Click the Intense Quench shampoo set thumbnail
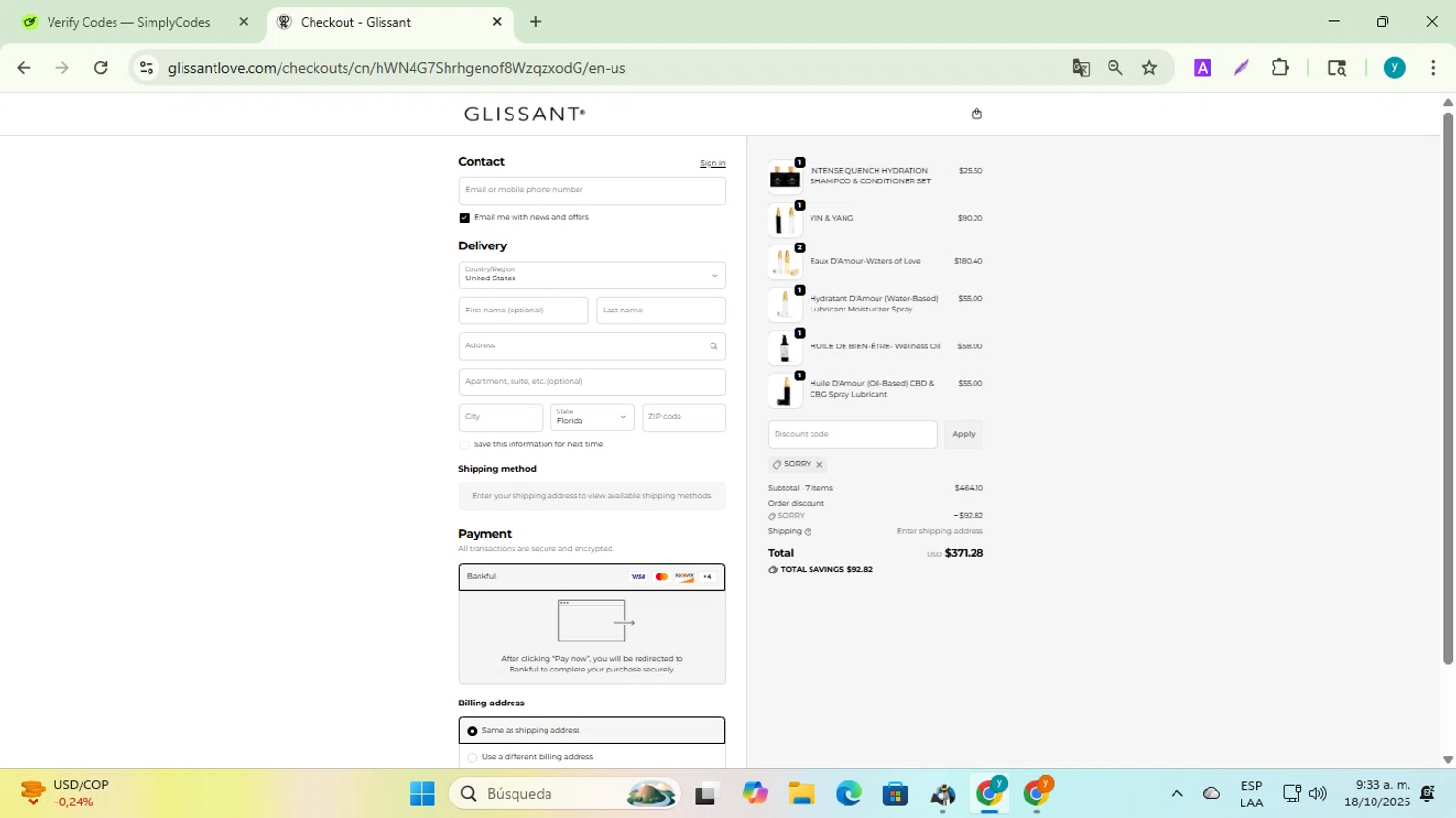Image resolution: width=1456 pixels, height=818 pixels. pyautogui.click(x=784, y=177)
